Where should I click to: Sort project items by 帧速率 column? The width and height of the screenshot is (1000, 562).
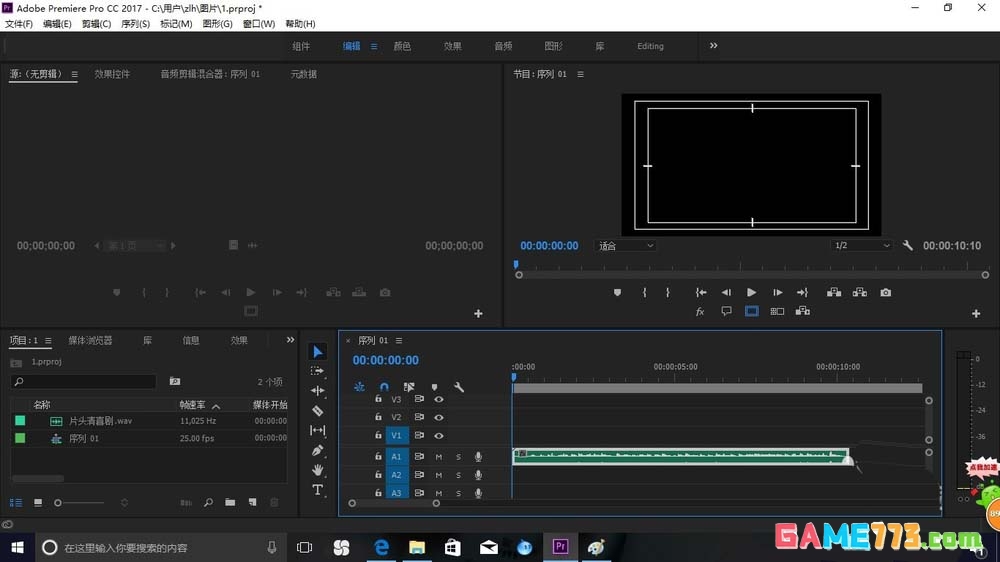193,405
